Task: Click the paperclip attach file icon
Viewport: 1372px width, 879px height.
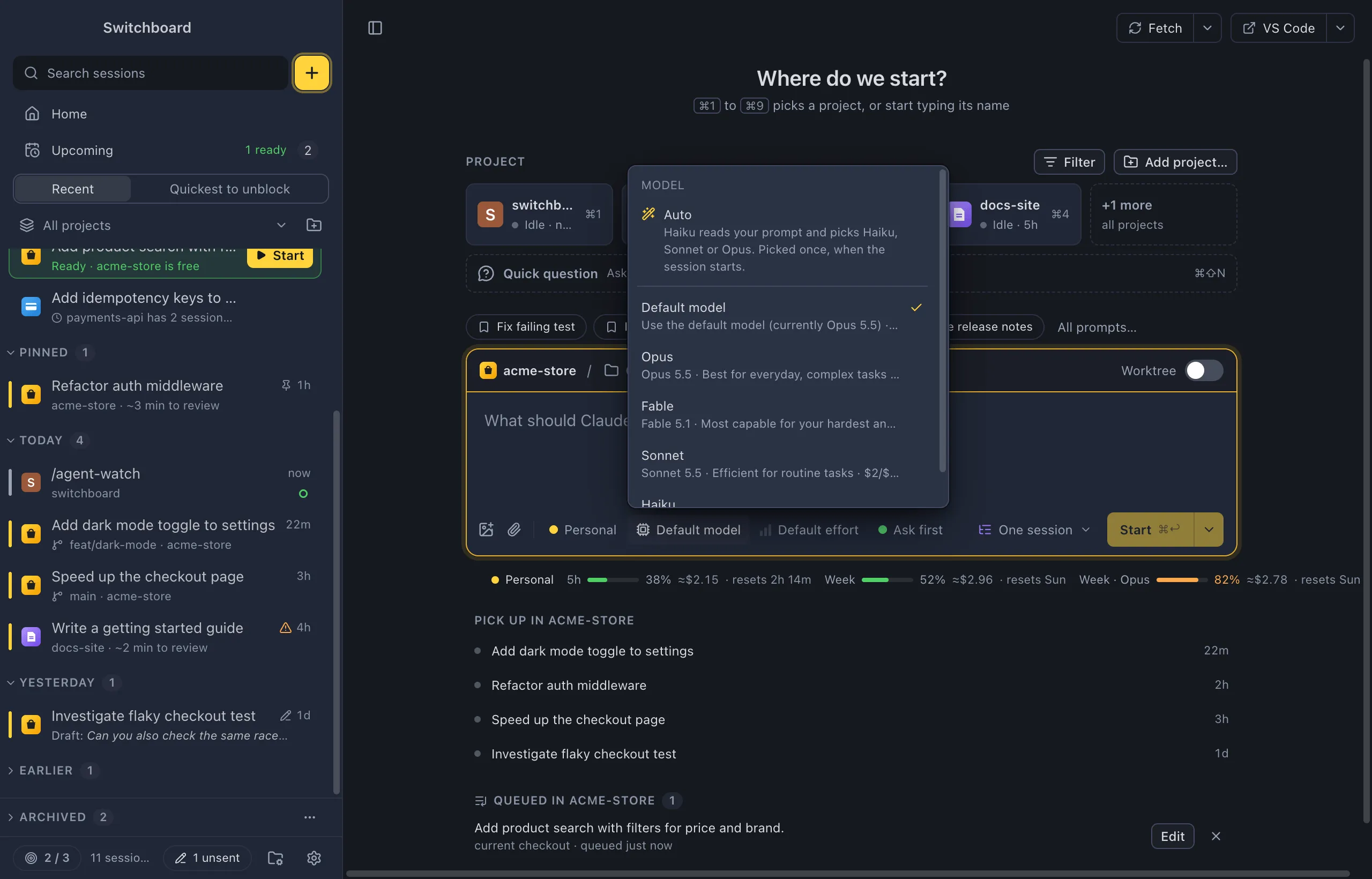Action: tap(514, 530)
